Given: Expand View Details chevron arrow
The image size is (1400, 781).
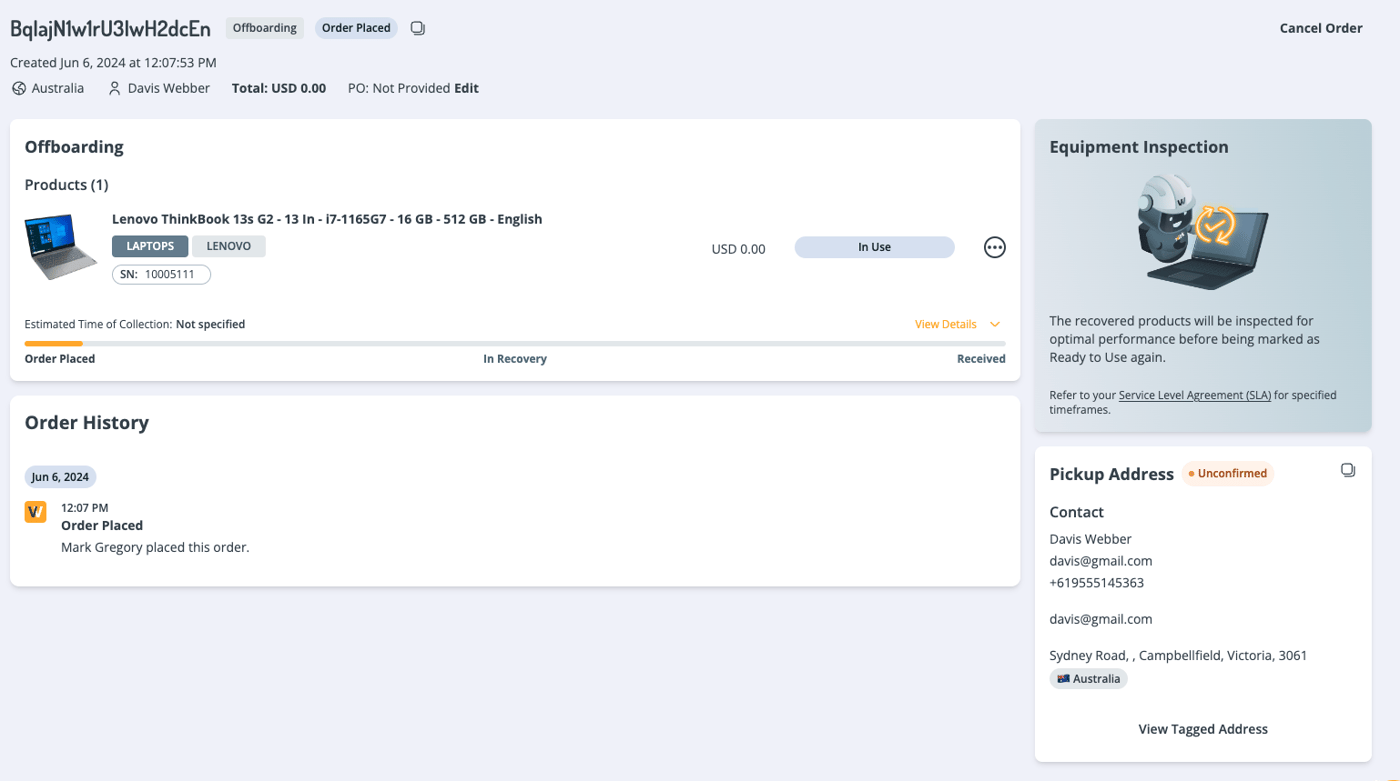Looking at the screenshot, I should [995, 324].
